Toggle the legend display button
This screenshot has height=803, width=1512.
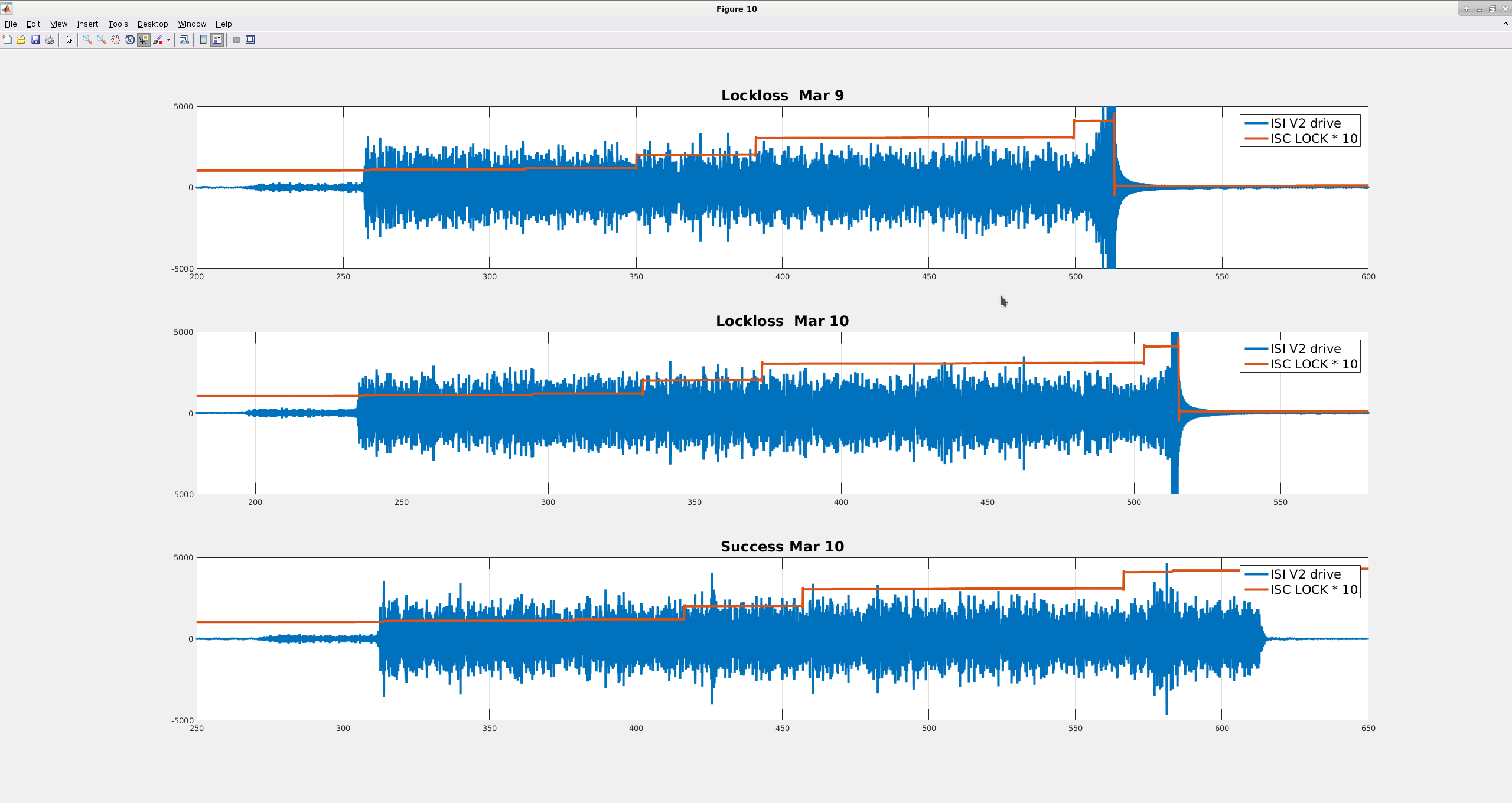coord(217,40)
